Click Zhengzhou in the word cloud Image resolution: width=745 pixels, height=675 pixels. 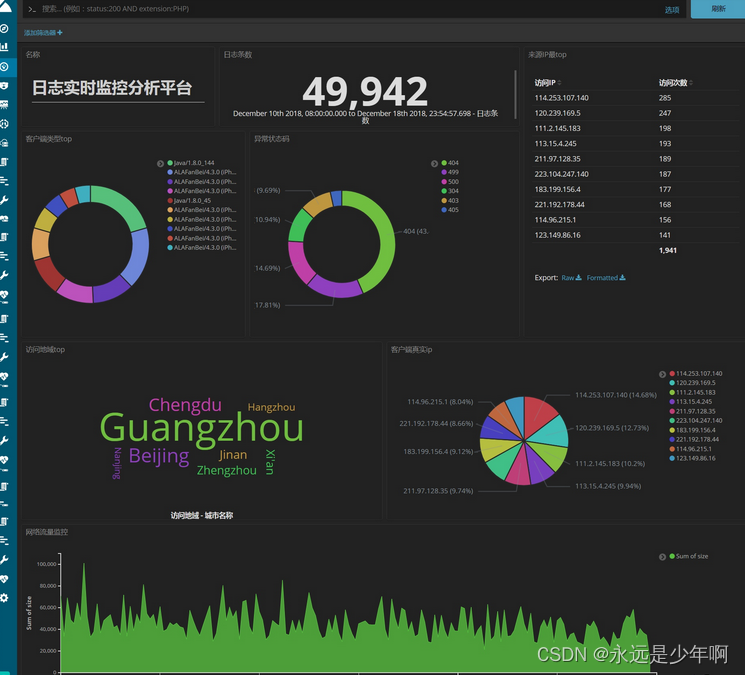coord(227,470)
